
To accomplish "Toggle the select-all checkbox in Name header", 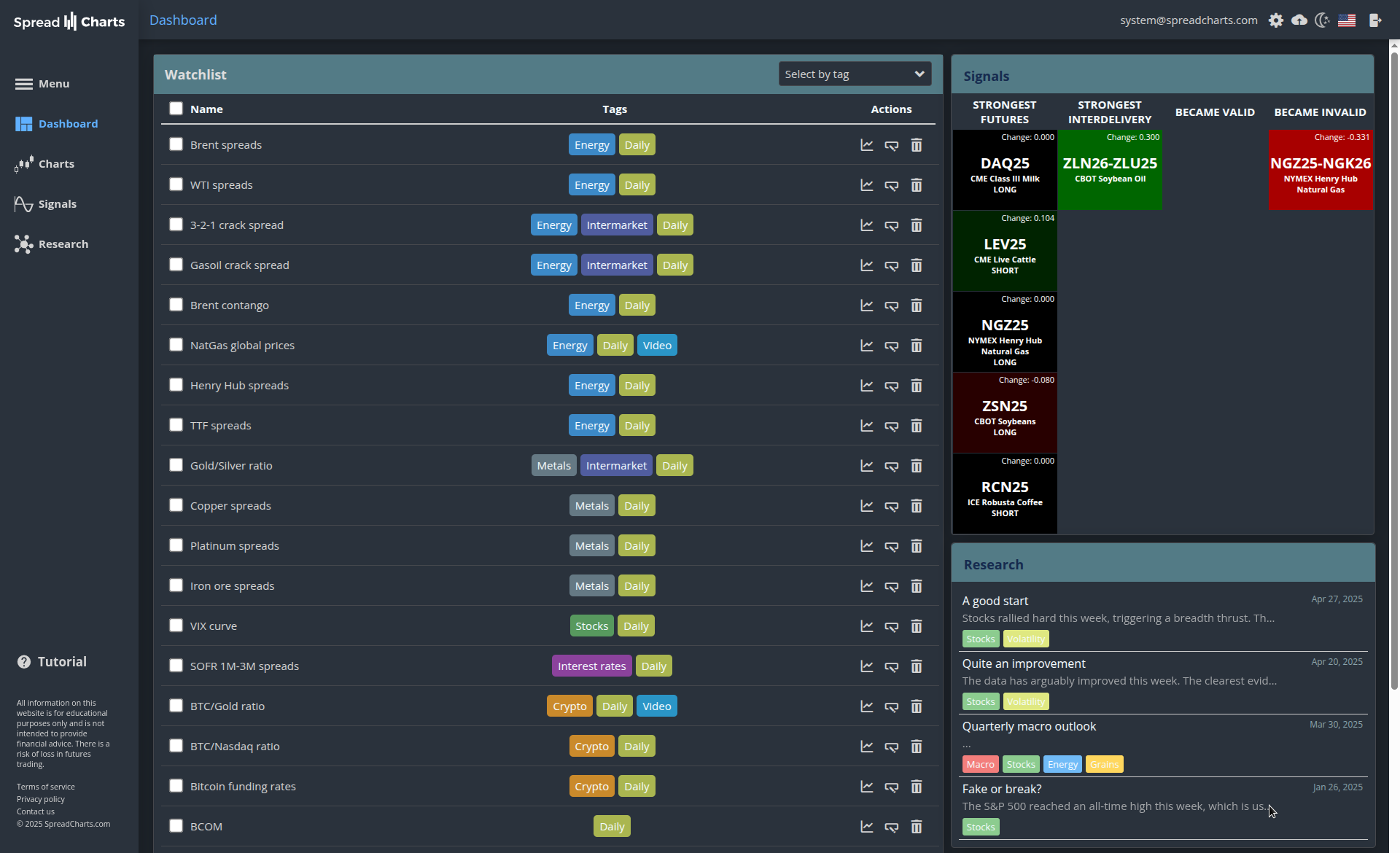I will (x=176, y=109).
